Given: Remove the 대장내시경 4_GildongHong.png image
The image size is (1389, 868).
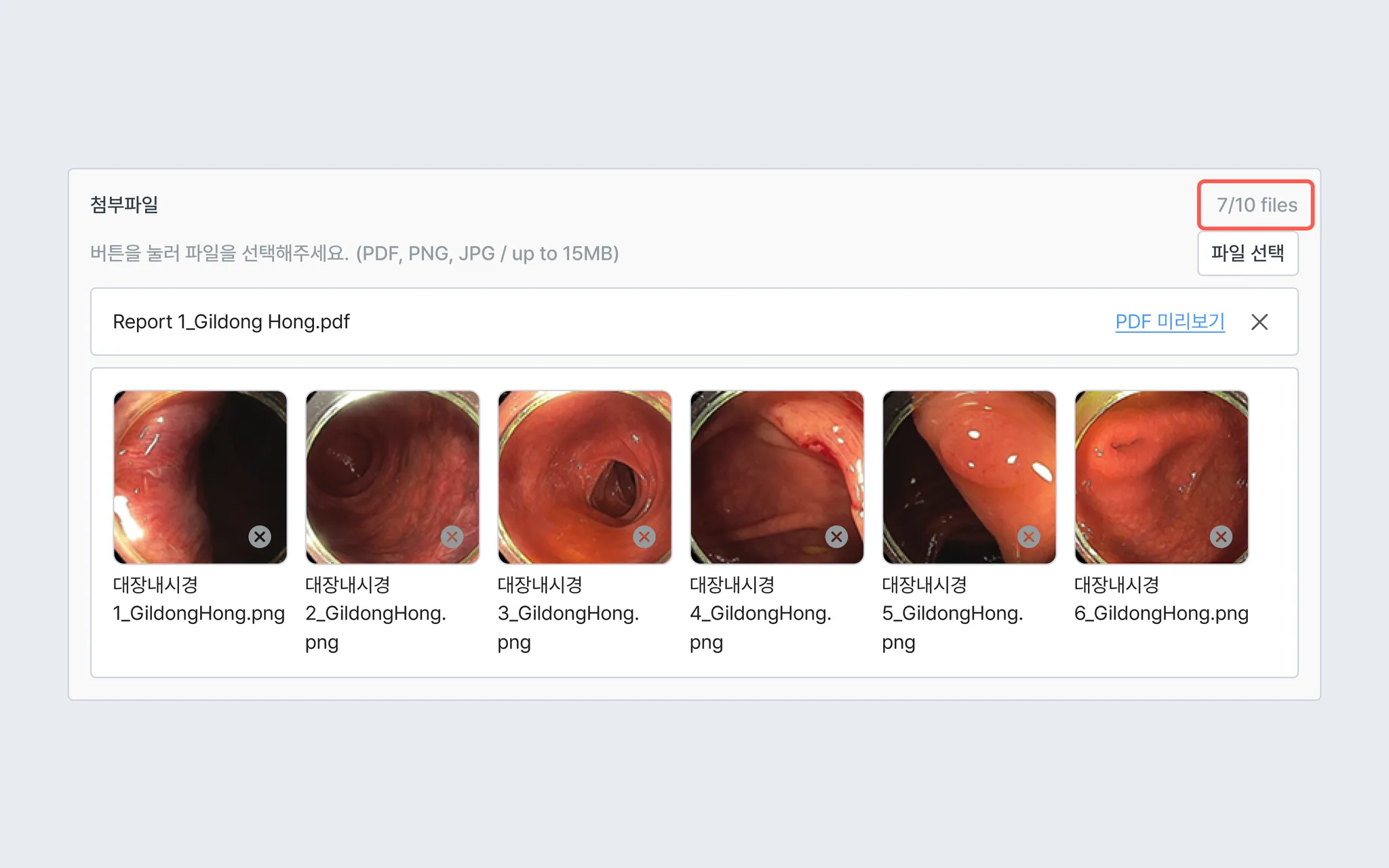Looking at the screenshot, I should click(x=836, y=537).
